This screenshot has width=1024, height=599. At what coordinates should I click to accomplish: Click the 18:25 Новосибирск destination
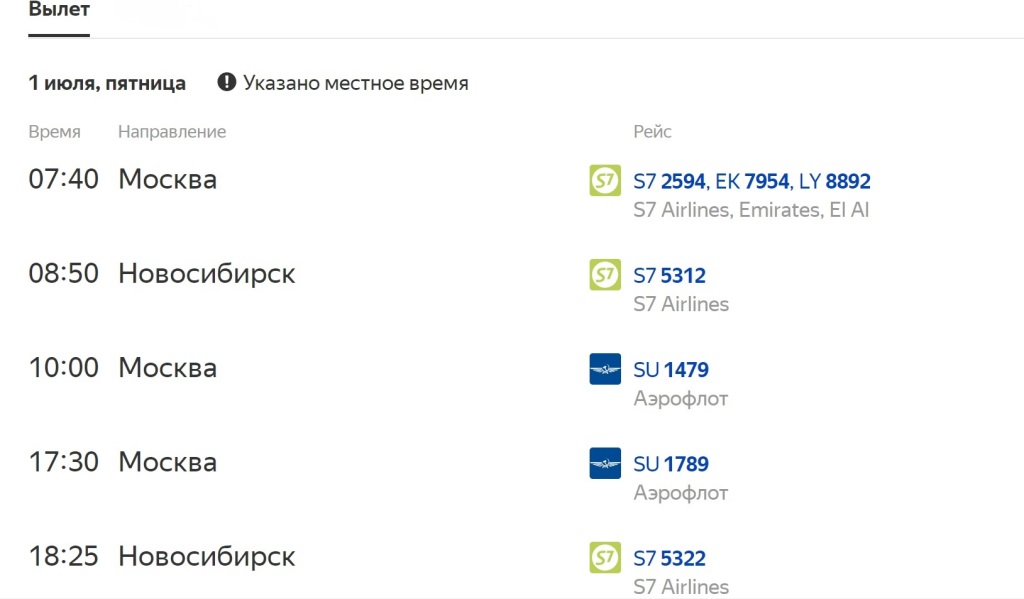point(206,556)
